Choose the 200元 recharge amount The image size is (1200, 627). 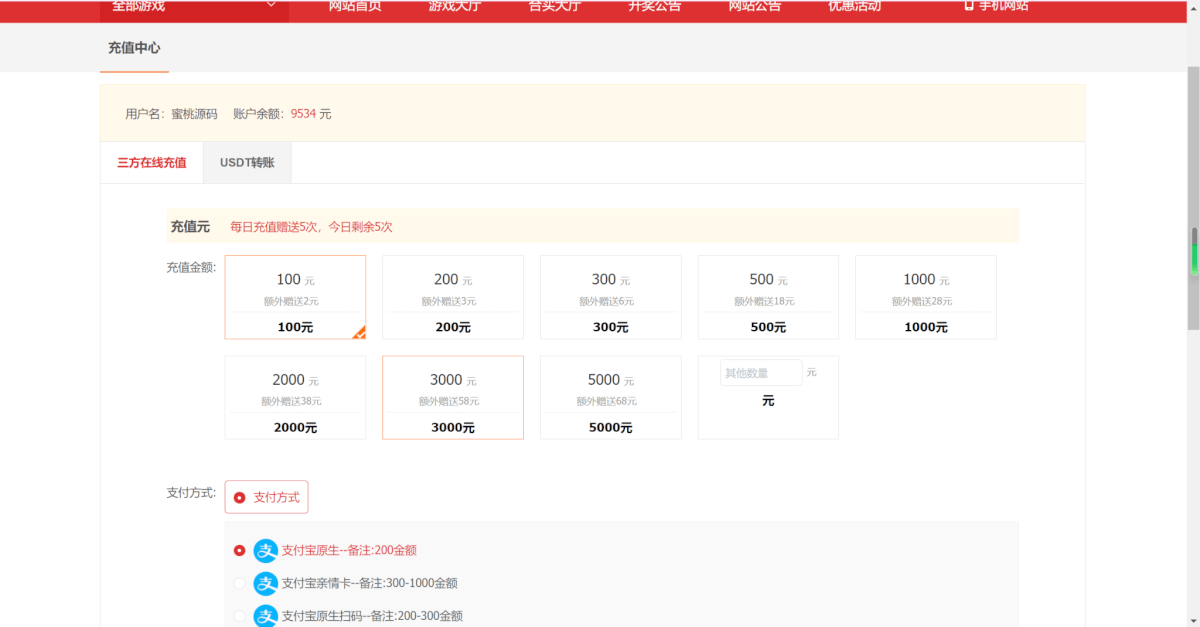point(453,297)
